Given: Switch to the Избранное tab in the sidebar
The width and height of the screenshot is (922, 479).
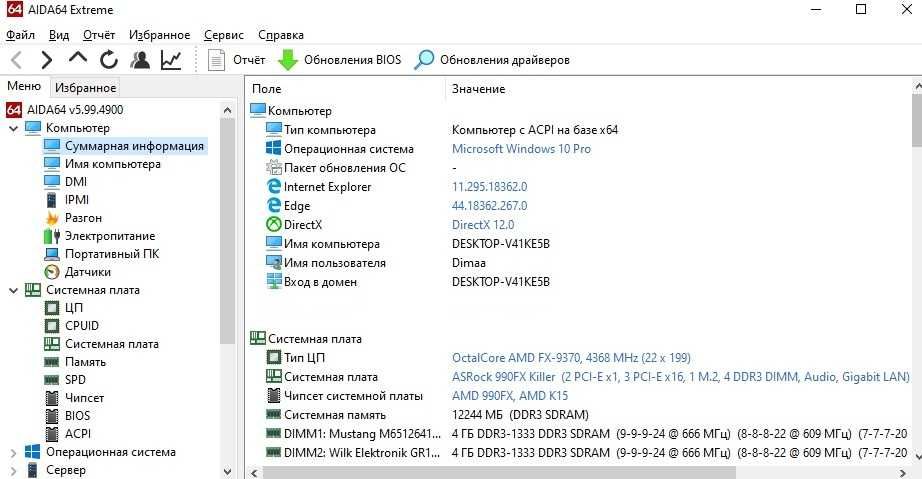Looking at the screenshot, I should coord(85,88).
